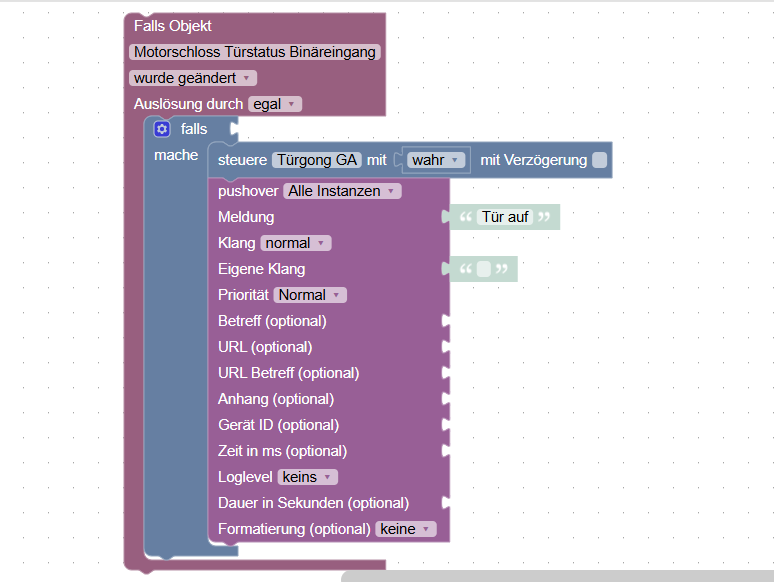Click the URL Betreff (optional) label
Viewport: 774px width, 582px height.
pos(288,373)
